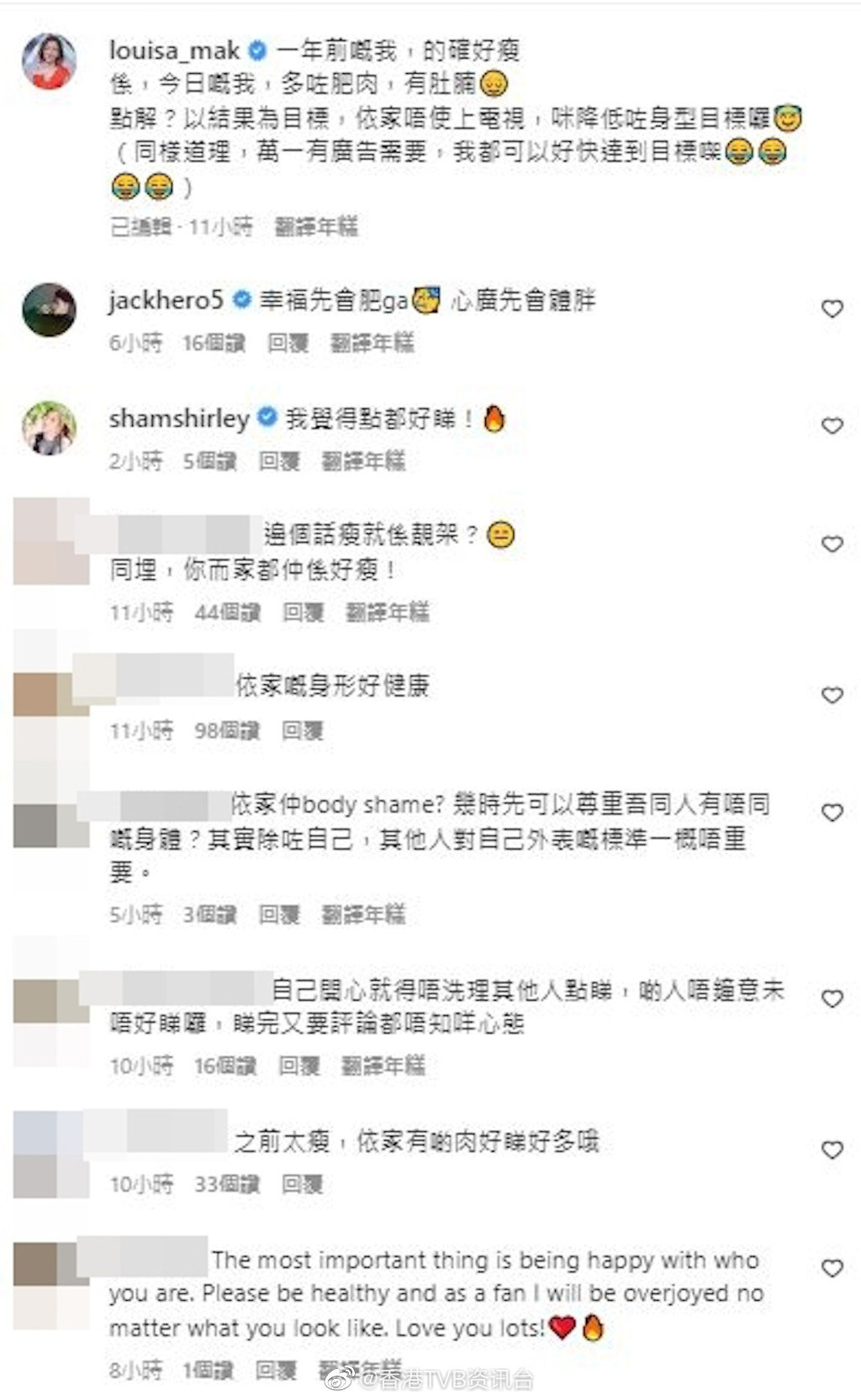Open louisa_mak profile picture

(49, 61)
